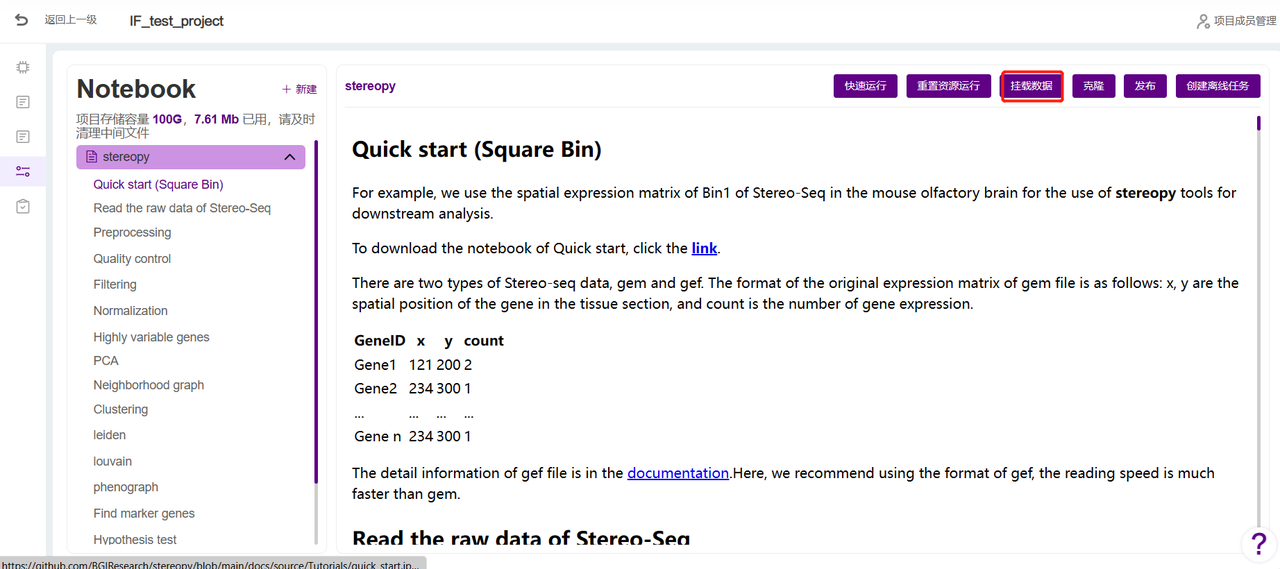
Task: Select the sliders icon in left sidebar
Action: [x=23, y=172]
